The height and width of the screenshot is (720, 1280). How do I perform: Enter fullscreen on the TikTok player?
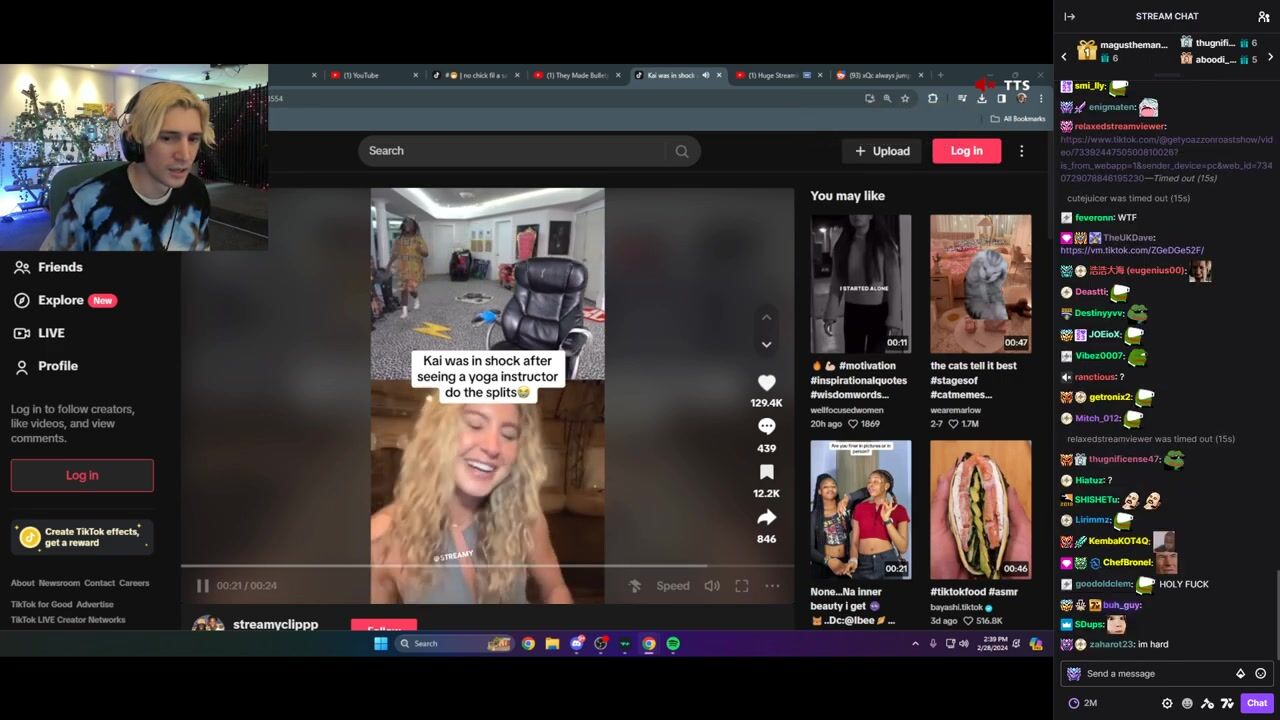click(742, 586)
